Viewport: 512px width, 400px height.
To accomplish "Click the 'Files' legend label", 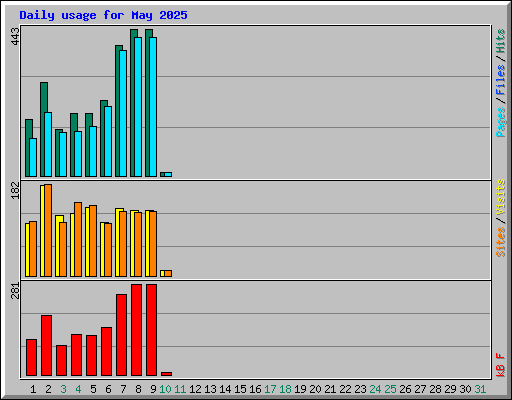I will (x=501, y=80).
